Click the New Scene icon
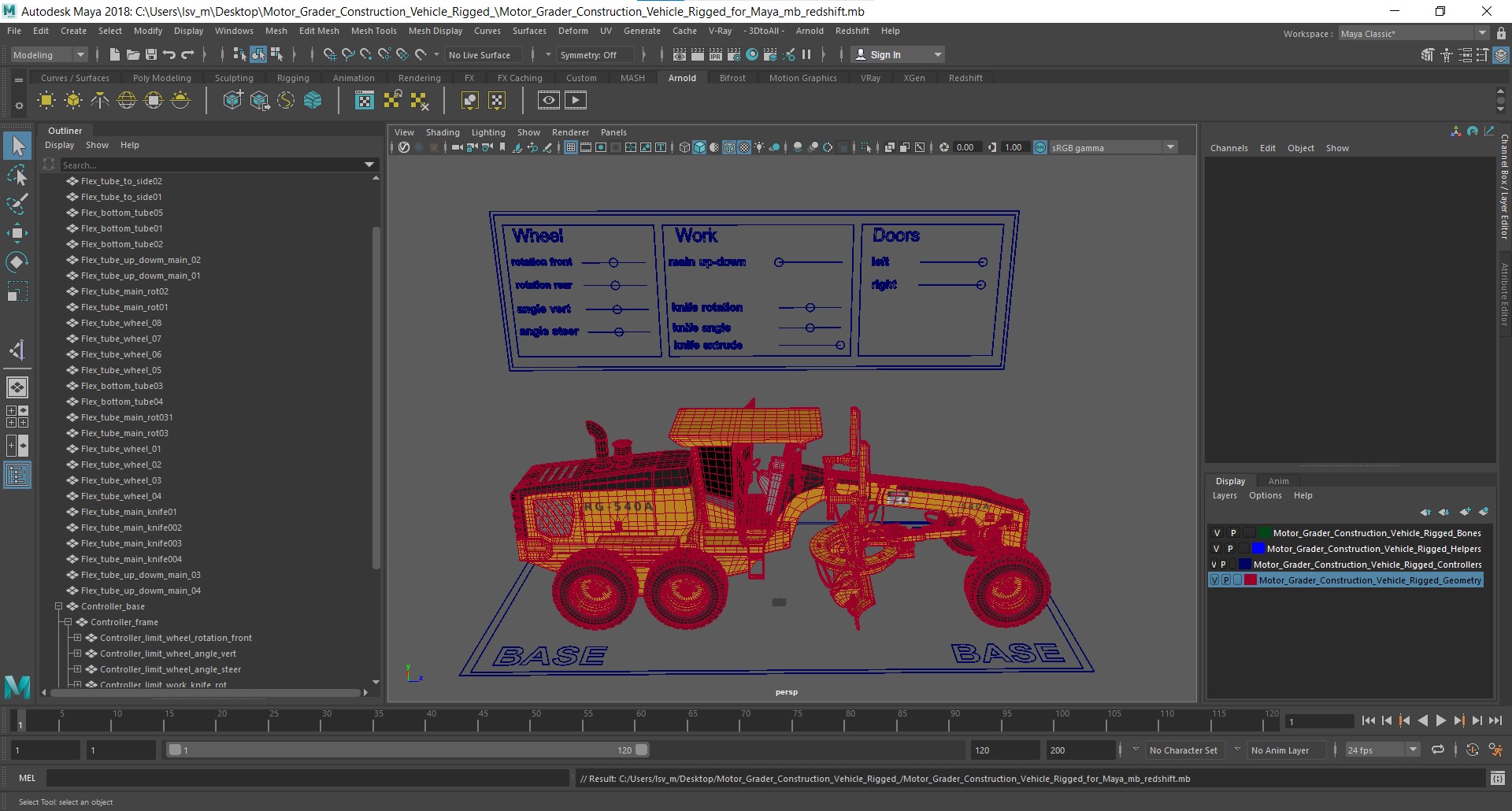 [x=114, y=54]
